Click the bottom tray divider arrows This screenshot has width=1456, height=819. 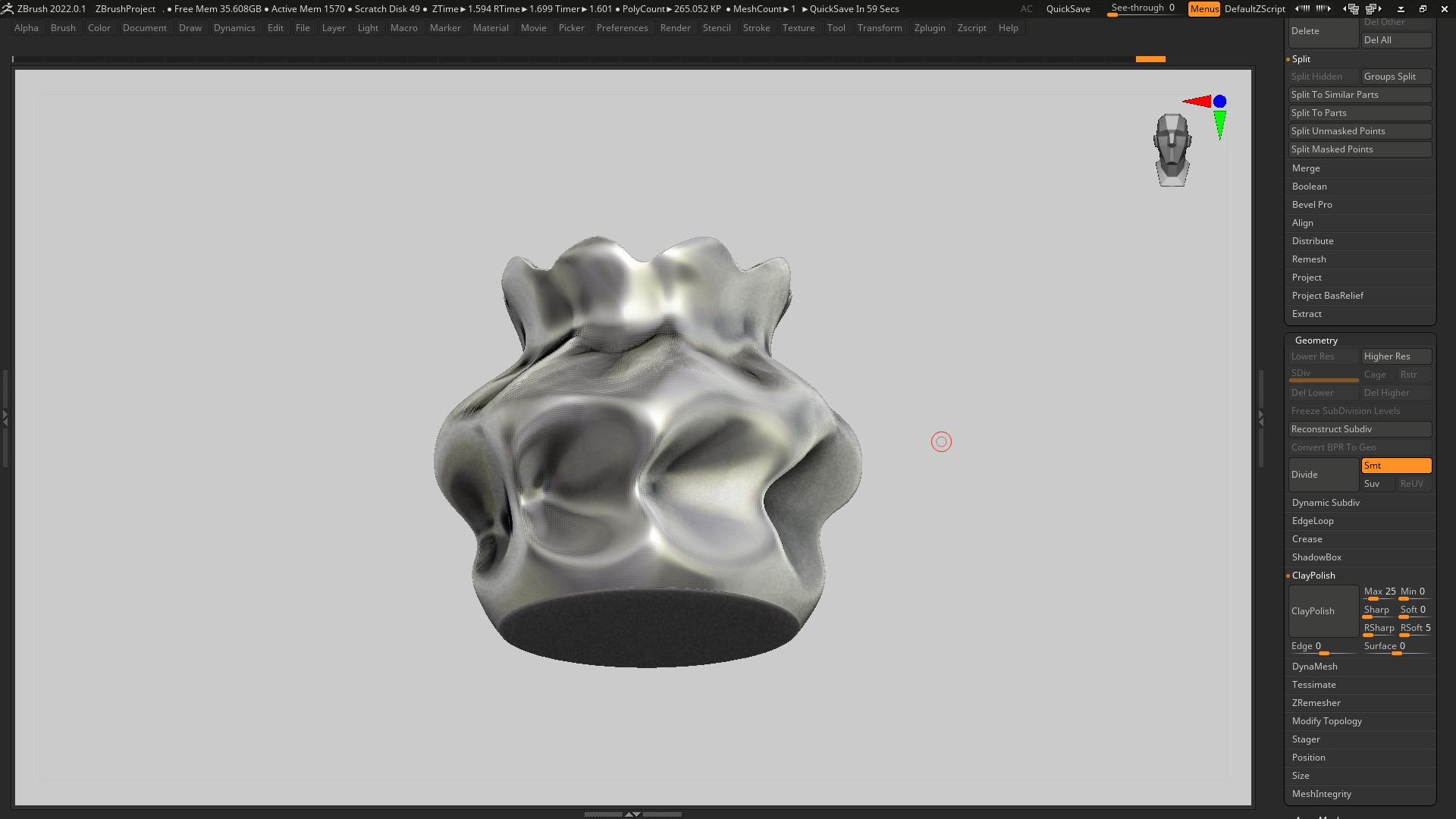[632, 814]
